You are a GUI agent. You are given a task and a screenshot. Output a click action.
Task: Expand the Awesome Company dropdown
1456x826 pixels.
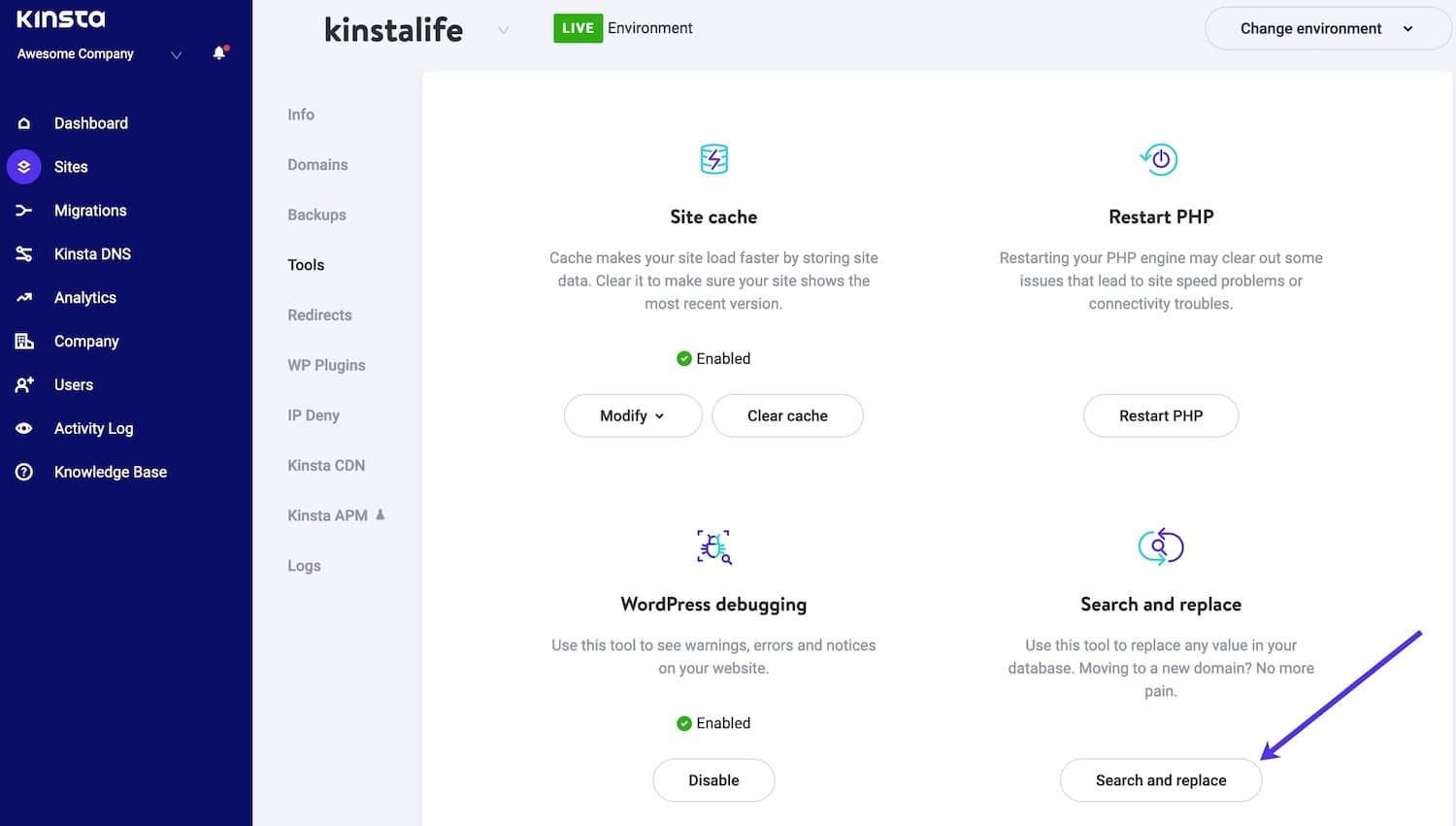(177, 55)
